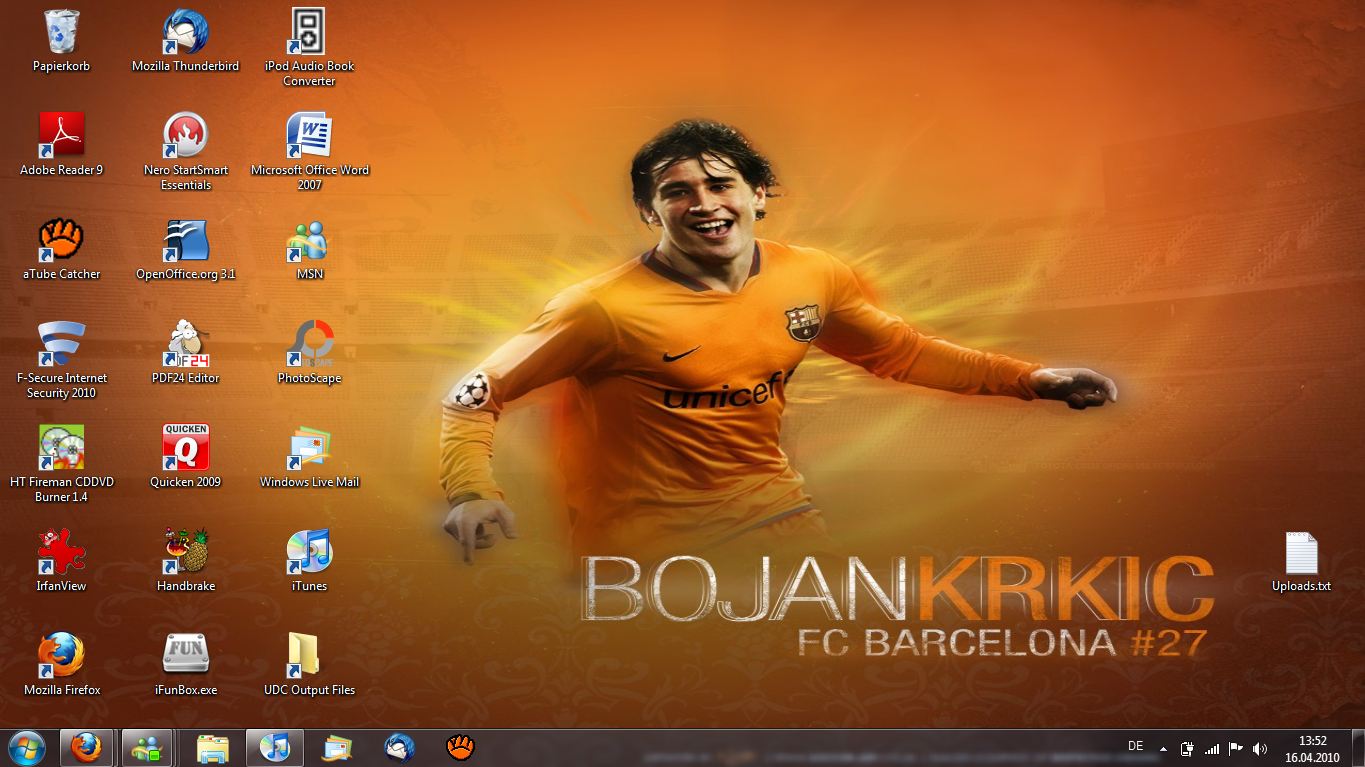The width and height of the screenshot is (1365, 767).
Task: Click aTube Catcher taskbar icon
Action: pyautogui.click(x=460, y=748)
